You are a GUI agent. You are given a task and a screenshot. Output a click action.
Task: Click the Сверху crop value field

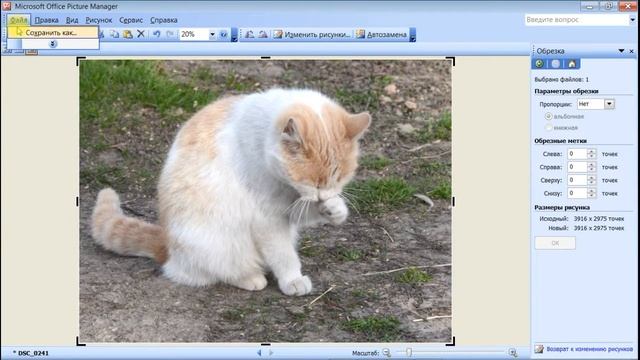pyautogui.click(x=578, y=180)
